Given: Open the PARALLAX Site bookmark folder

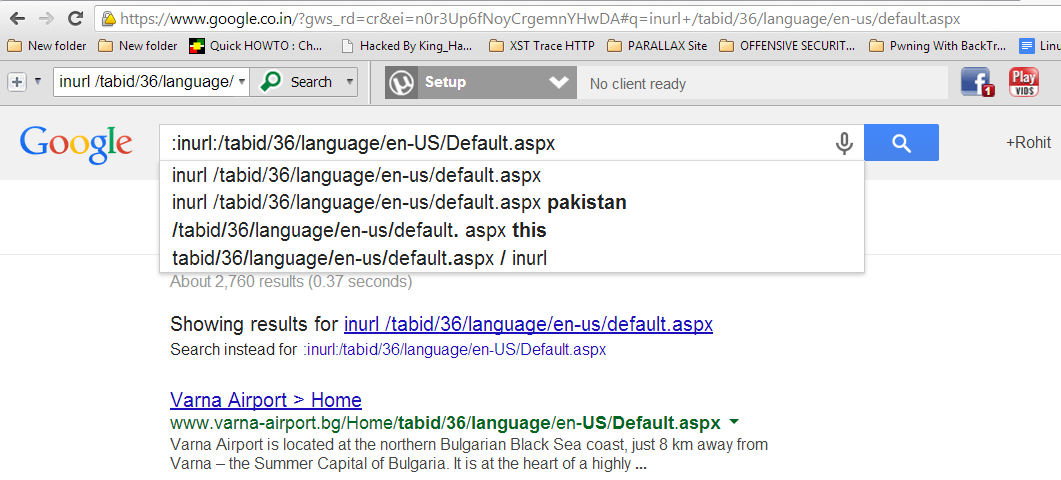Looking at the screenshot, I should click(x=657, y=46).
